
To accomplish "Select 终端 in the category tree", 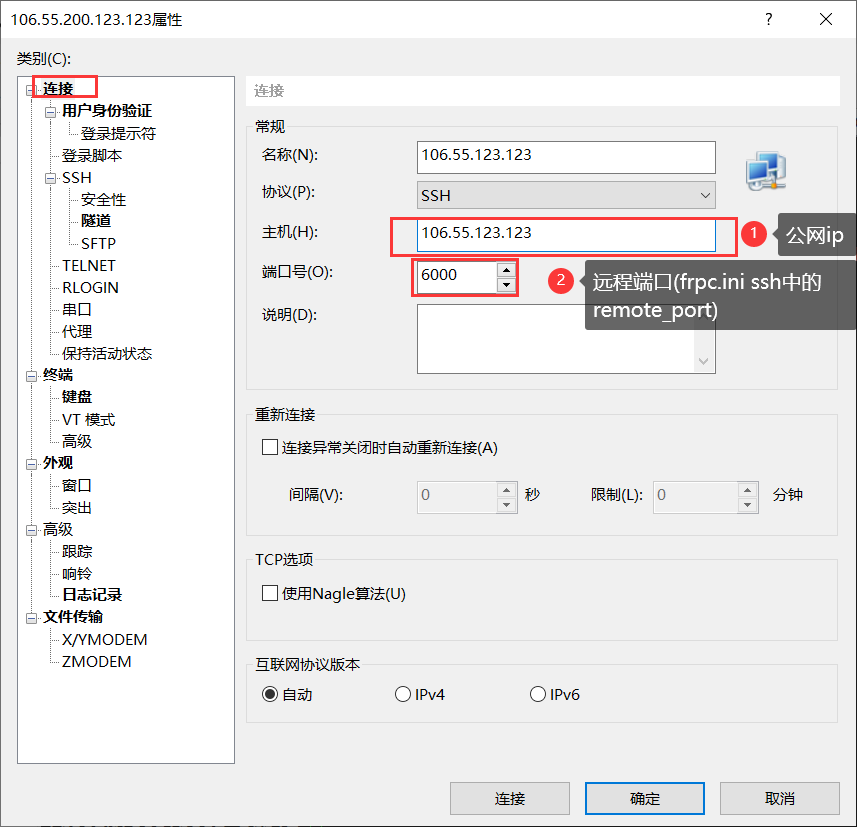I will tap(58, 375).
